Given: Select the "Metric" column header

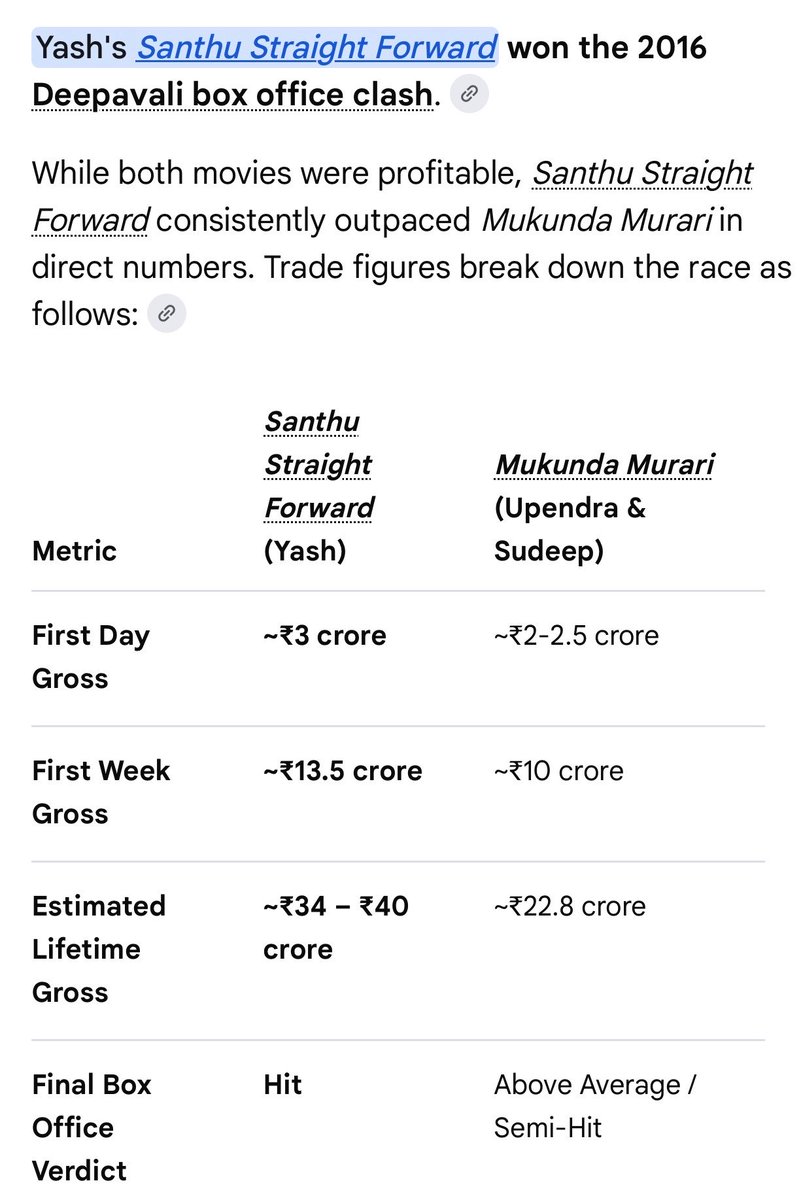Looking at the screenshot, I should [x=74, y=550].
